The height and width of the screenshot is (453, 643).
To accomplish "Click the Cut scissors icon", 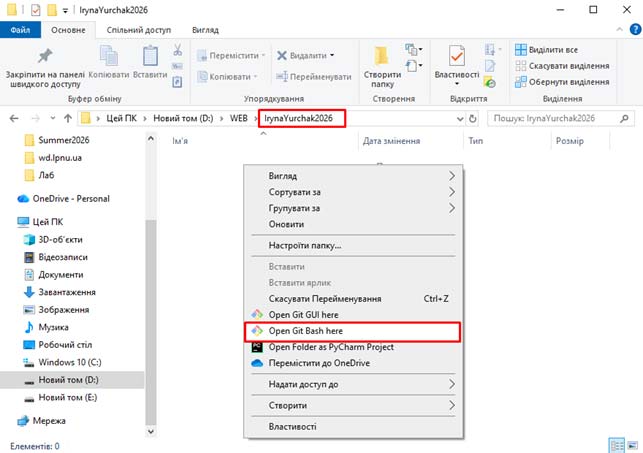I will (177, 50).
